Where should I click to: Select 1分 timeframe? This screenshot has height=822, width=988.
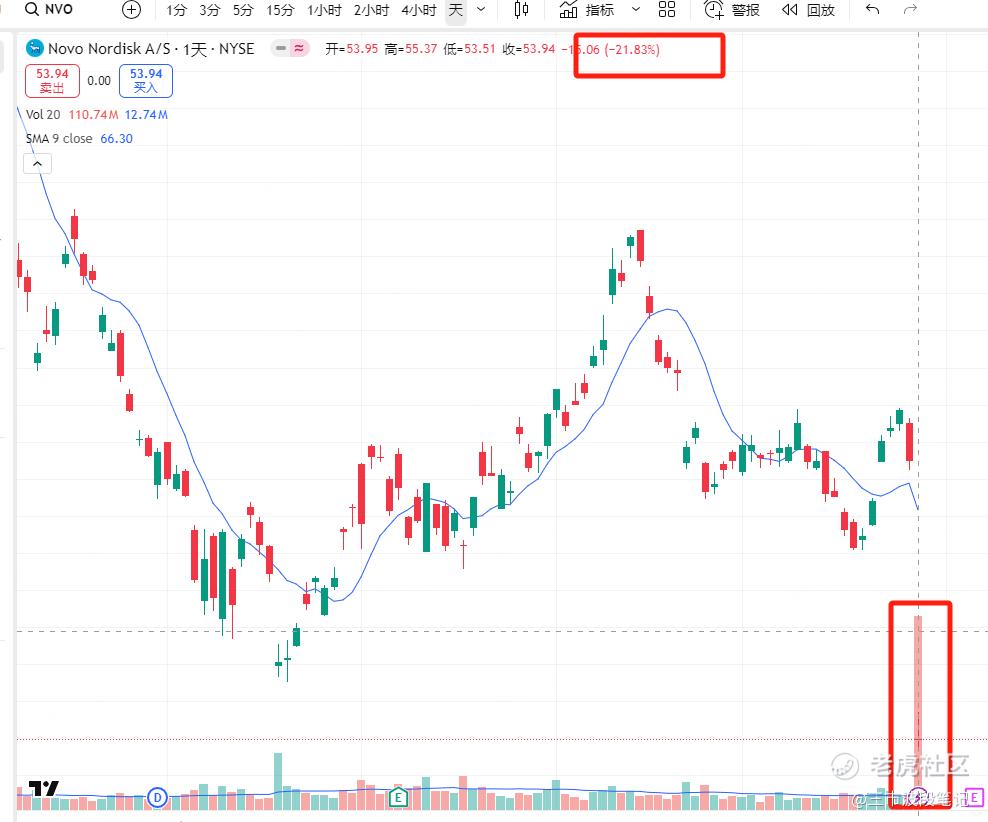(x=176, y=10)
